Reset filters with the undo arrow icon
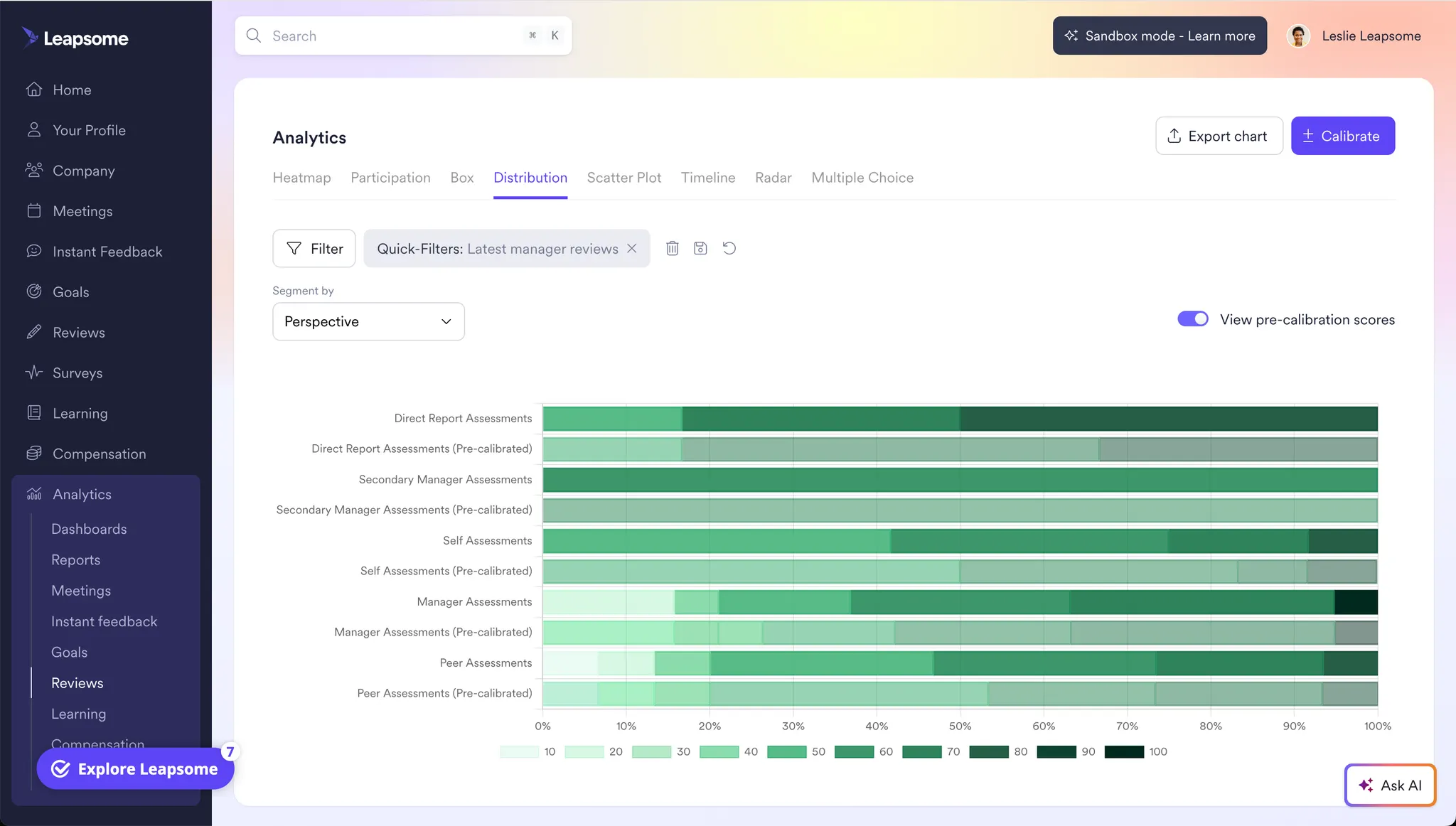The height and width of the screenshot is (826, 1456). (729, 248)
